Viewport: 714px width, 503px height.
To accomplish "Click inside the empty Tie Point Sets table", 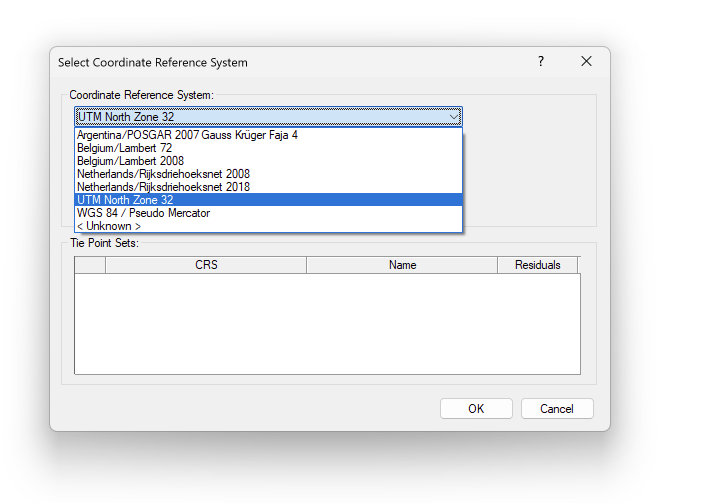I will pos(327,324).
